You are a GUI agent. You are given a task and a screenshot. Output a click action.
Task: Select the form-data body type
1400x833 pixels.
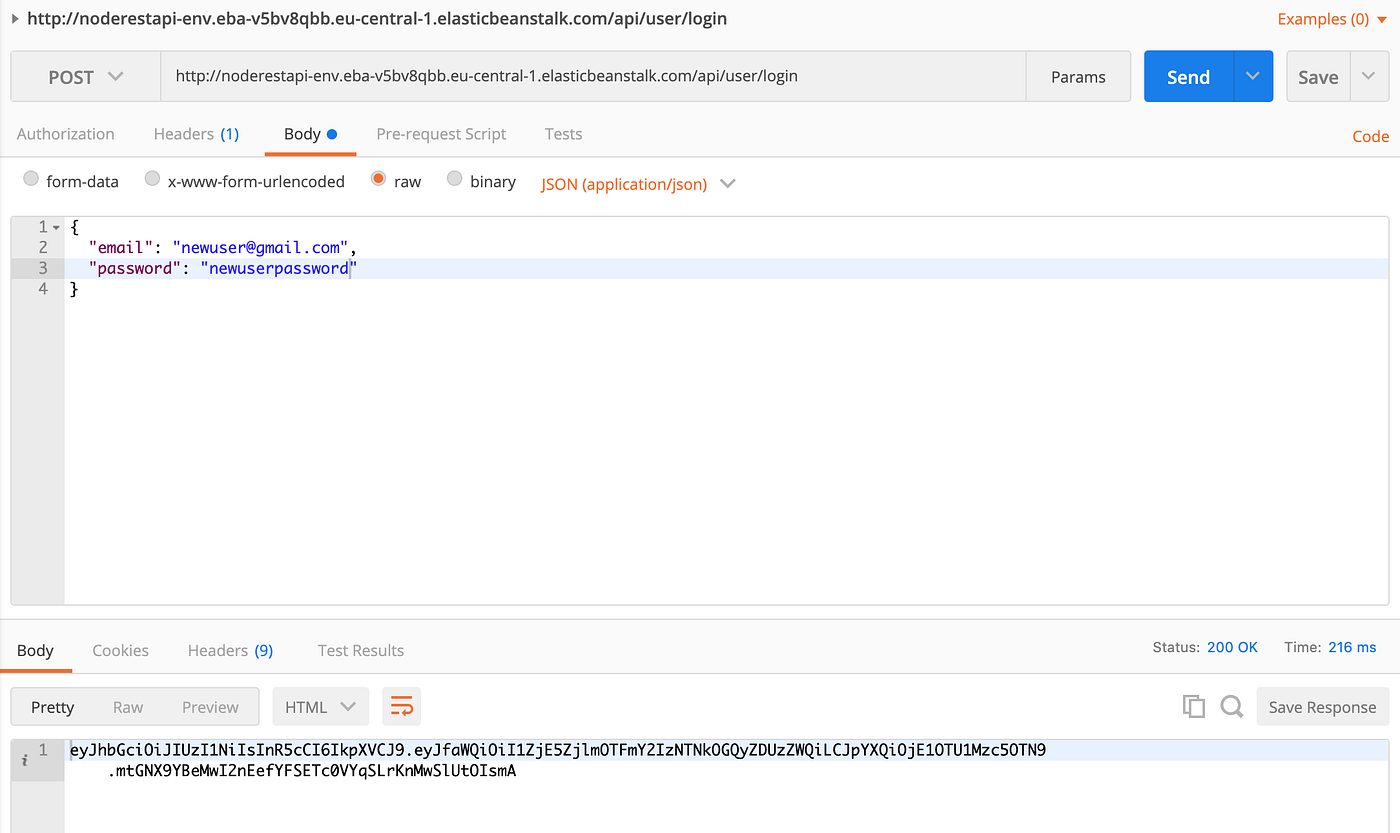point(31,178)
